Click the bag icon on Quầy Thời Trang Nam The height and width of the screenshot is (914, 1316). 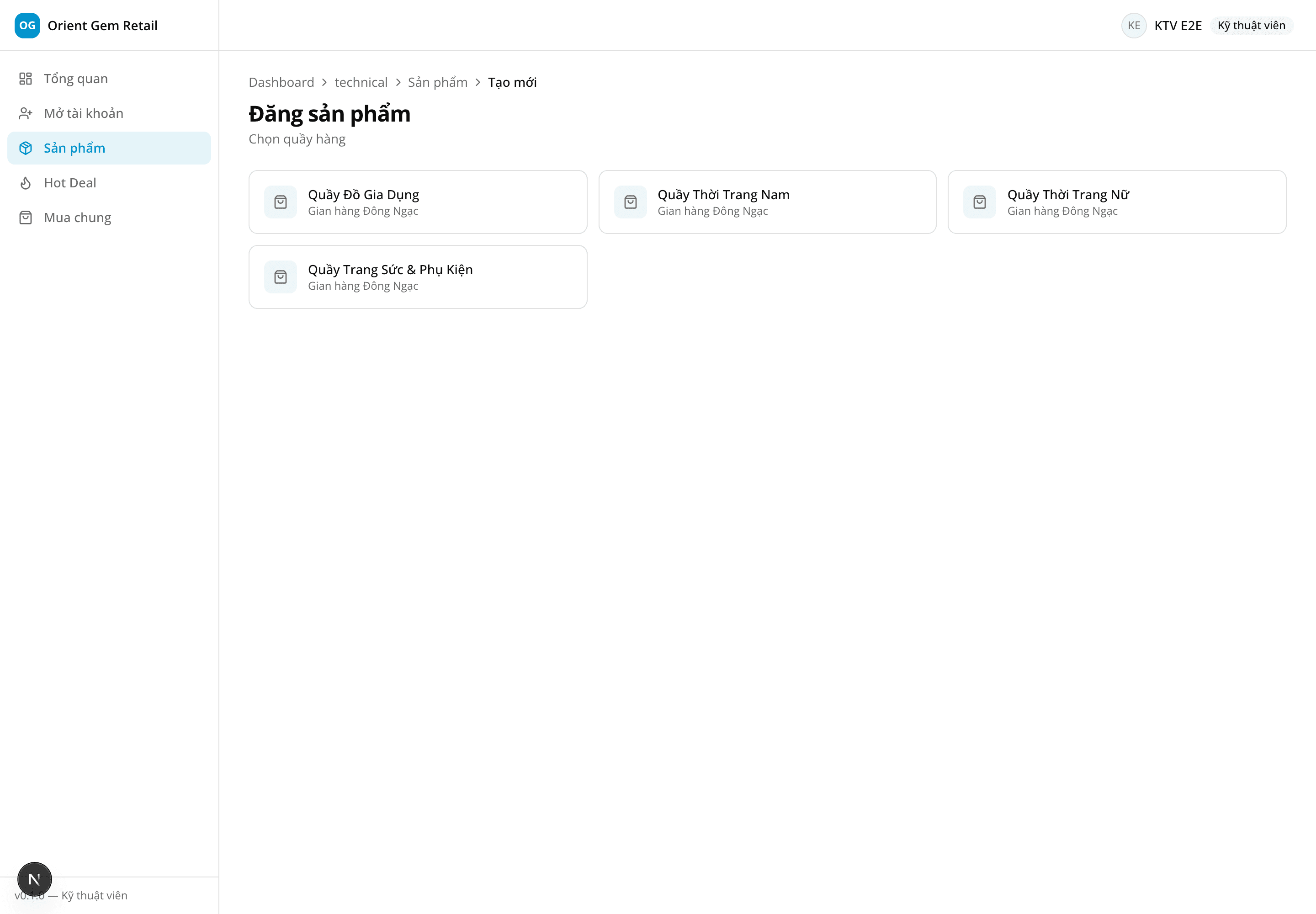(x=631, y=202)
